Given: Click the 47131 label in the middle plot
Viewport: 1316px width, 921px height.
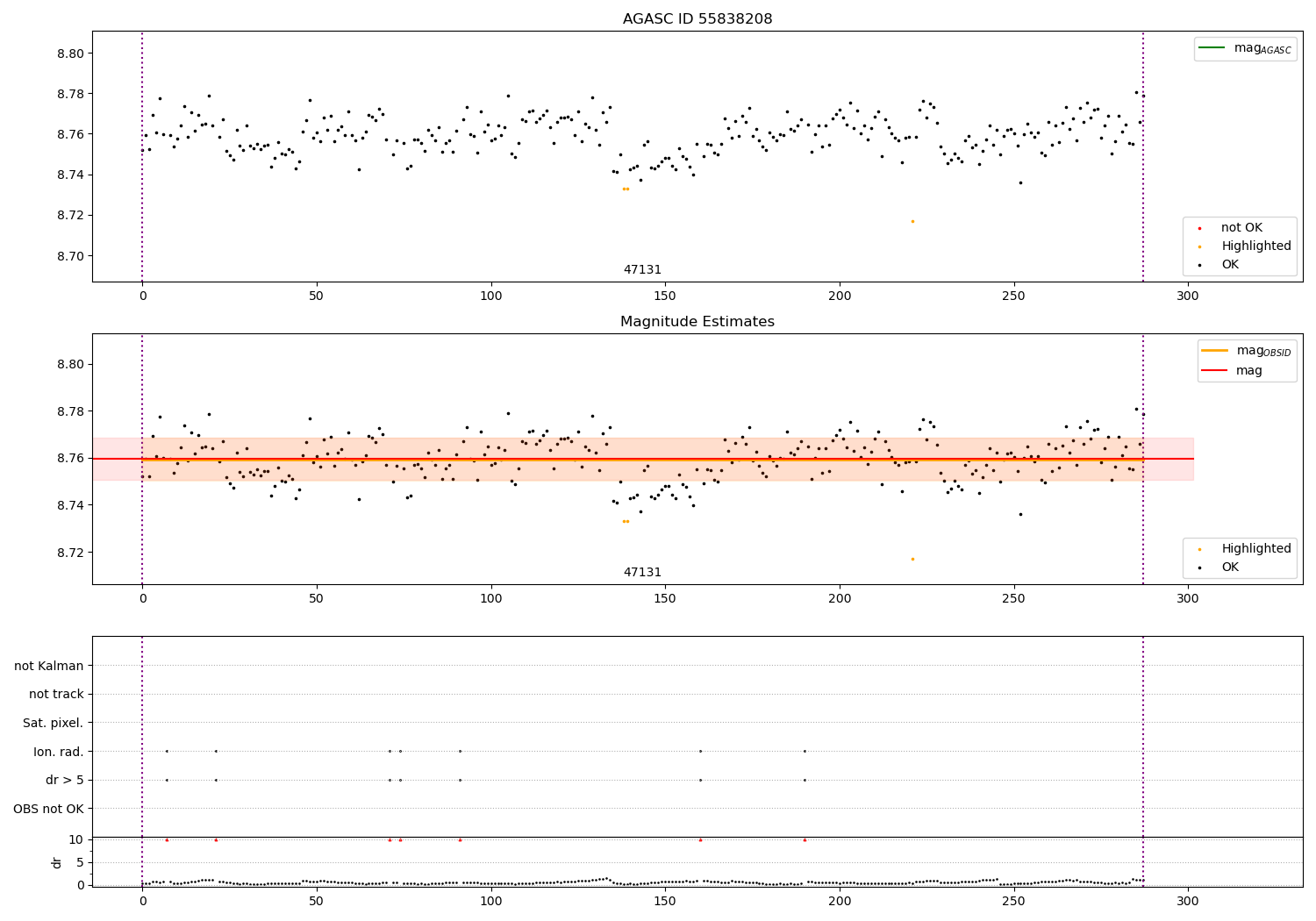Looking at the screenshot, I should [x=642, y=572].
